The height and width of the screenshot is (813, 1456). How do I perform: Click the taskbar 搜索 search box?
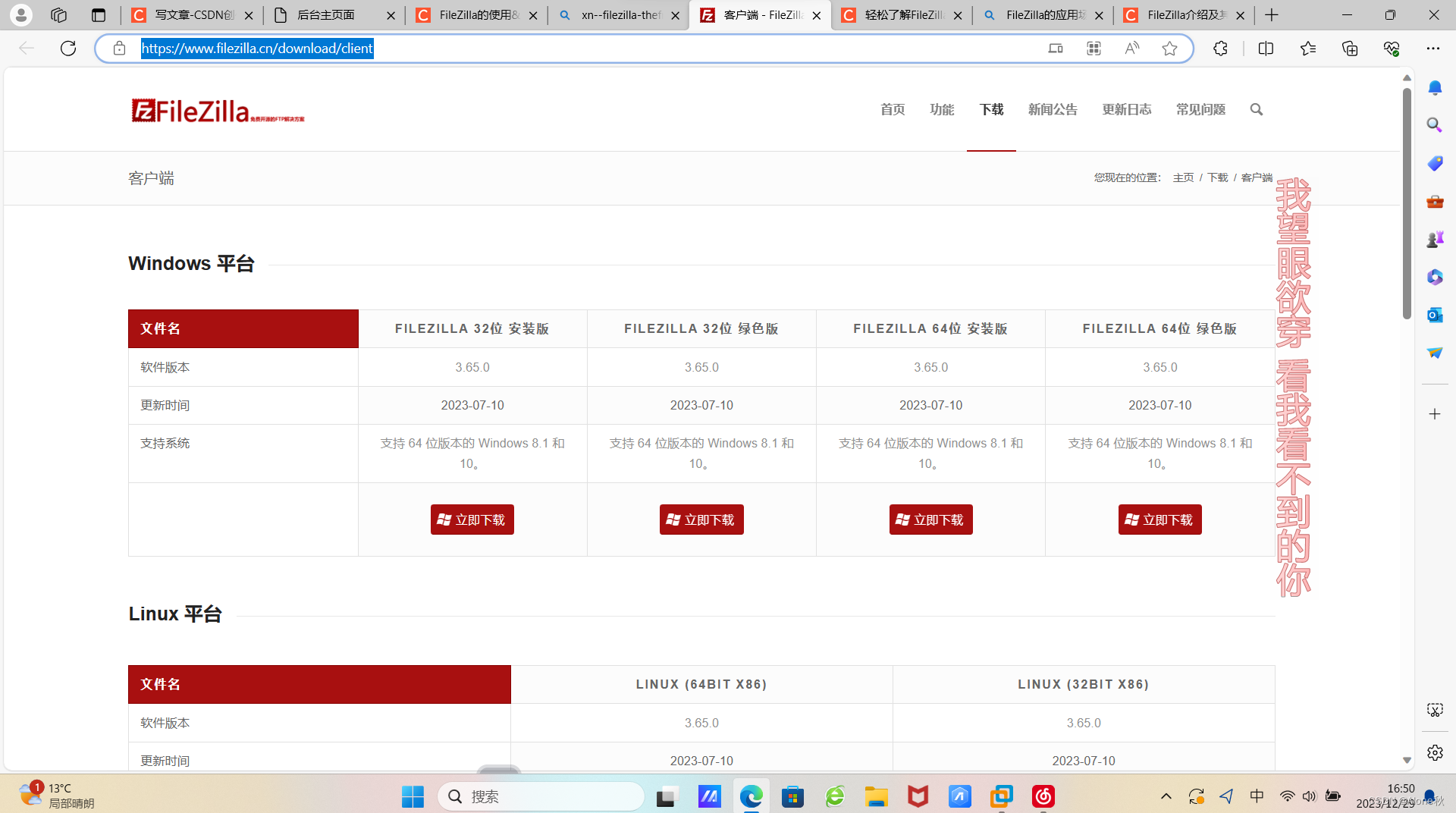[540, 796]
